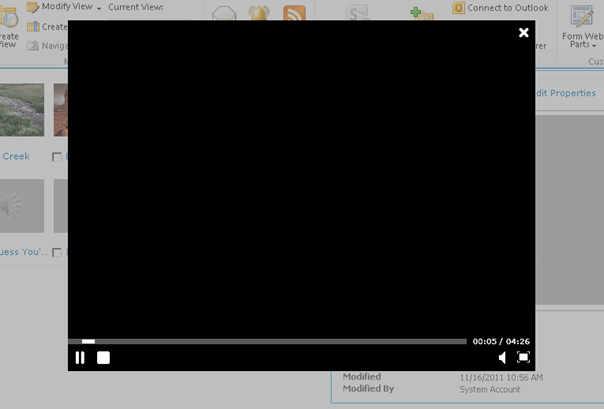Viewport: 604px width, 409px height.
Task: Click the Sync to SharePoint Workspace icon
Action: [x=357, y=13]
